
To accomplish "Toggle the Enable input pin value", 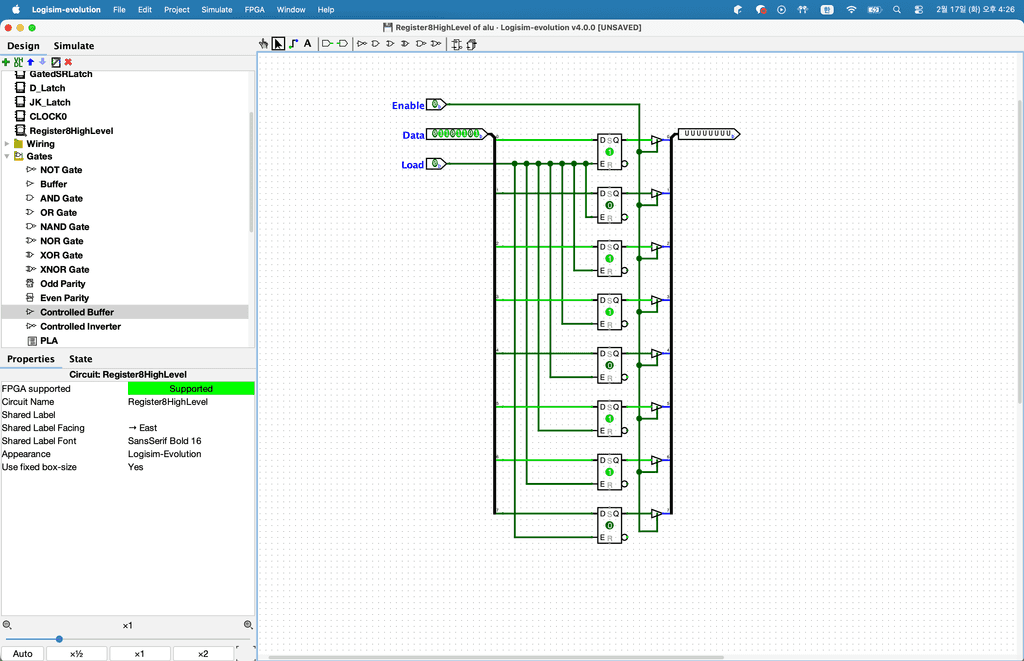I will pos(435,105).
